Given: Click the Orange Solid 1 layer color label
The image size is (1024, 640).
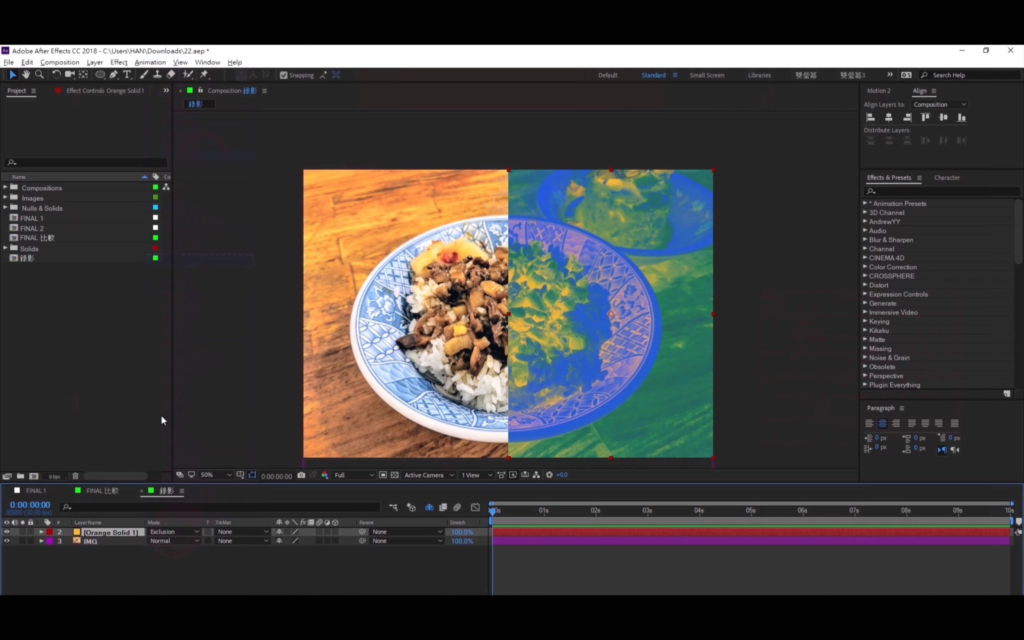Looking at the screenshot, I should click(x=49, y=532).
